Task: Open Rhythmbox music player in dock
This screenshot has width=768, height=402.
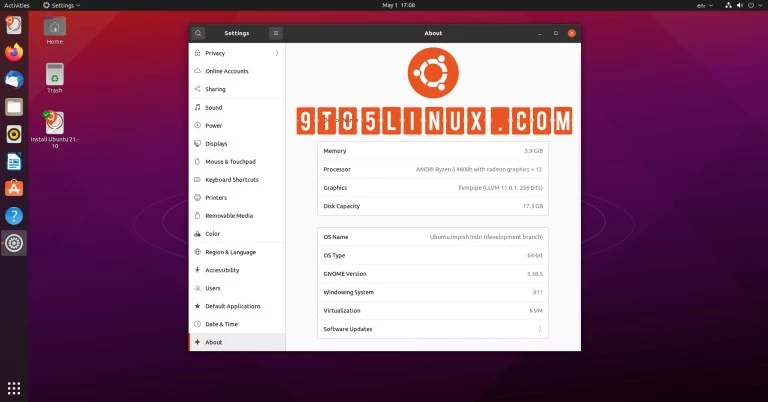Action: coord(14,134)
